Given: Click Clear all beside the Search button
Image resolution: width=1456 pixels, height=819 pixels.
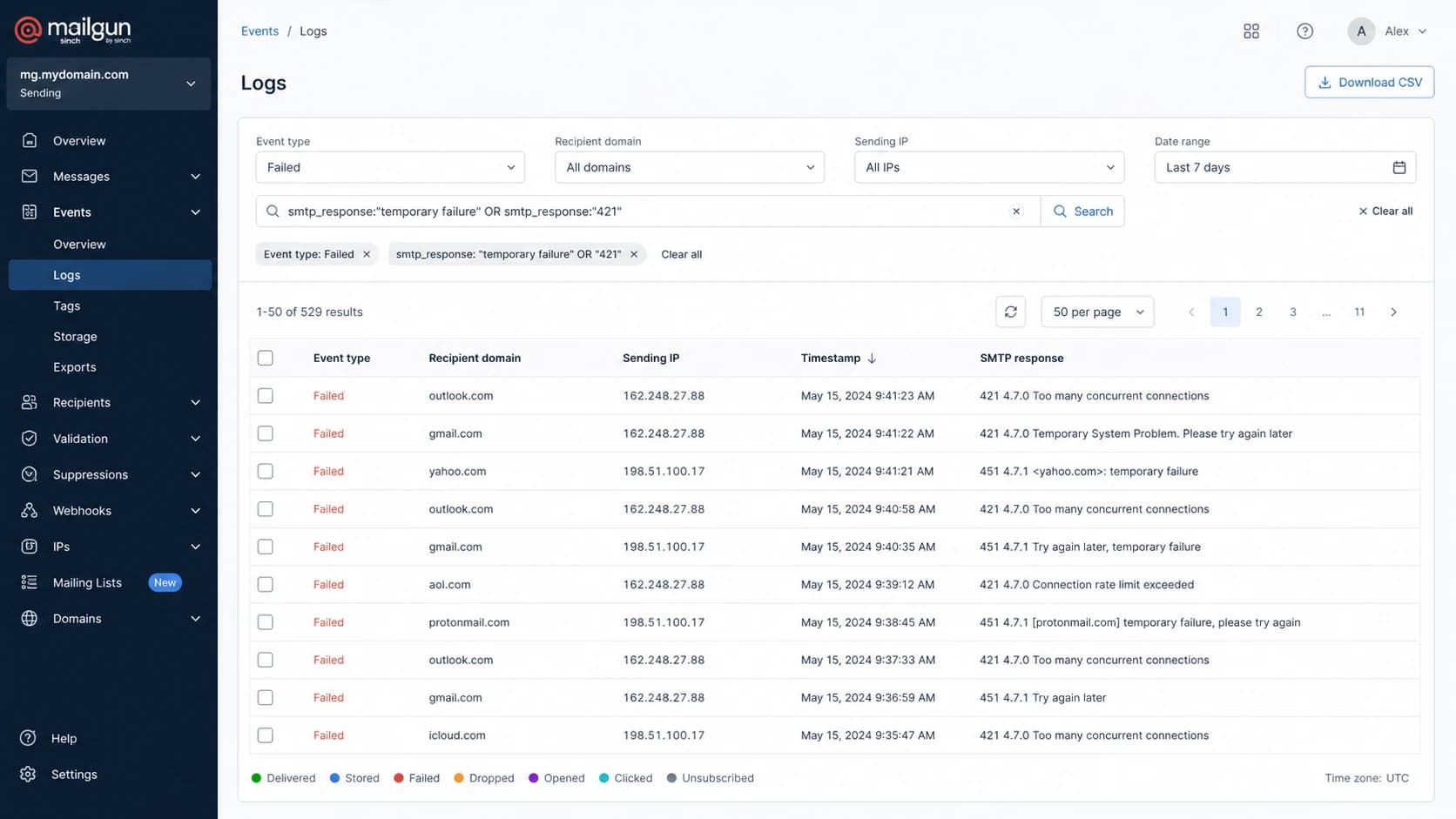Looking at the screenshot, I should (x=1385, y=211).
